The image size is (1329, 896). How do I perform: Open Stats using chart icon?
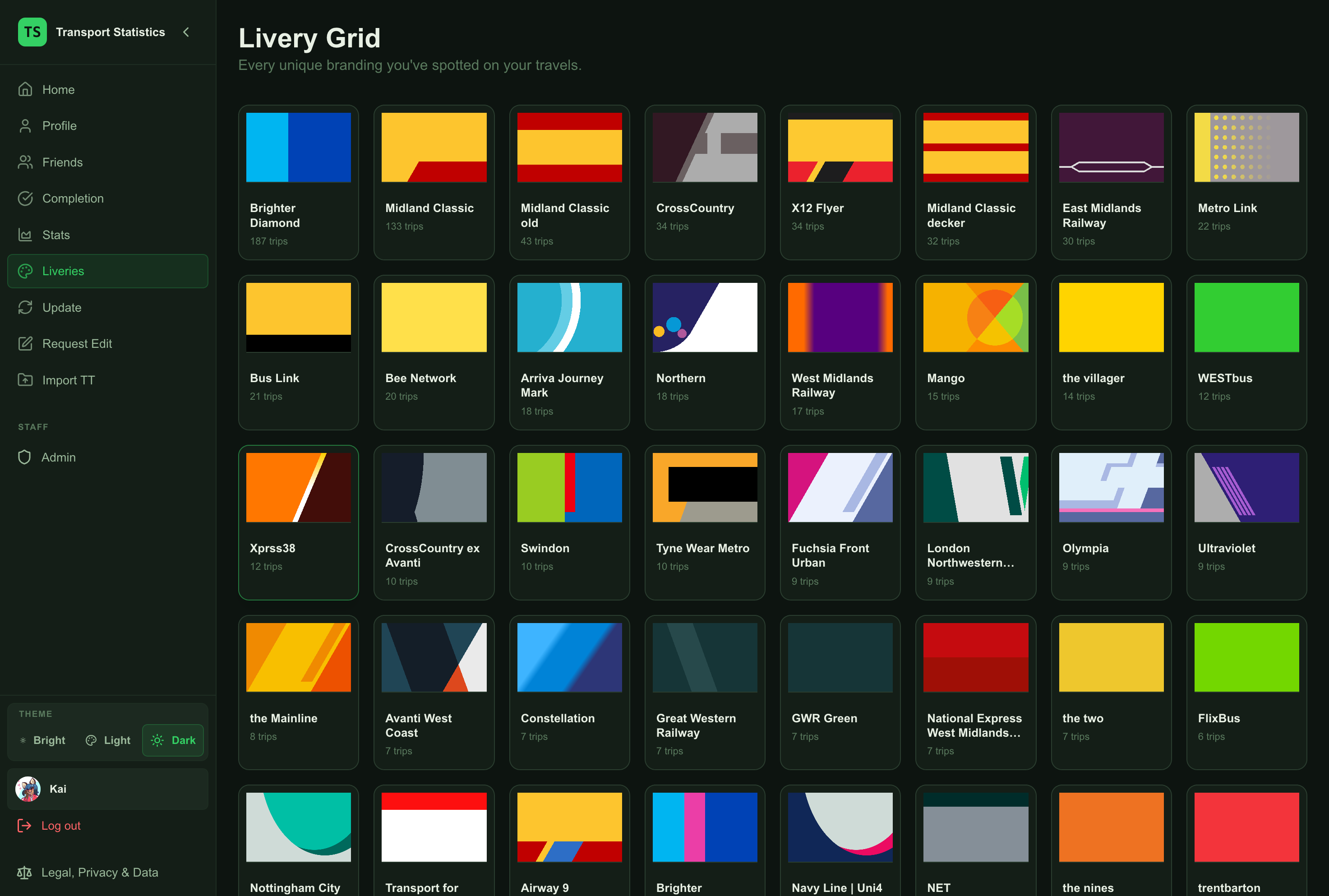click(25, 235)
